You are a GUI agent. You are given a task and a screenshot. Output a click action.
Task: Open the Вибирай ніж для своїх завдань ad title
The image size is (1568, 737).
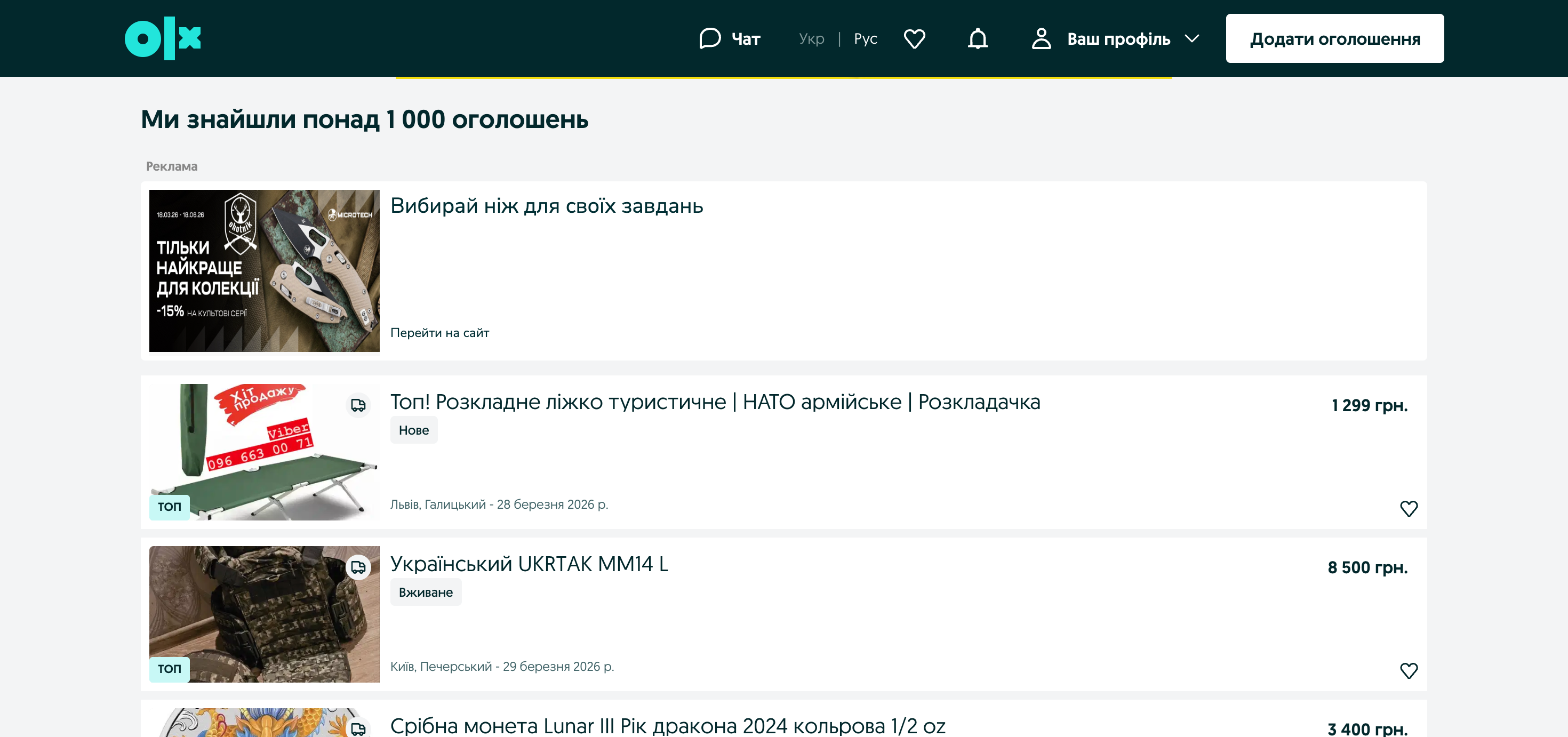[x=546, y=206]
